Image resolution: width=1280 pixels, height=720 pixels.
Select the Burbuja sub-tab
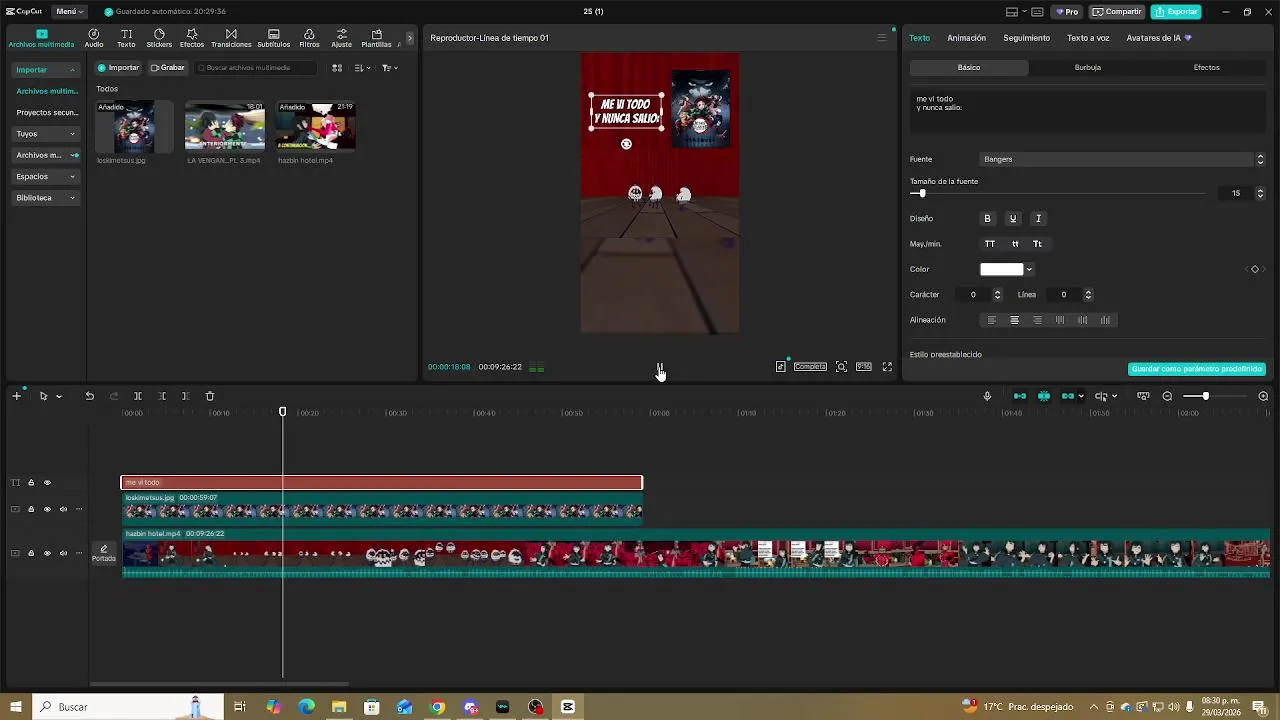coord(1088,67)
